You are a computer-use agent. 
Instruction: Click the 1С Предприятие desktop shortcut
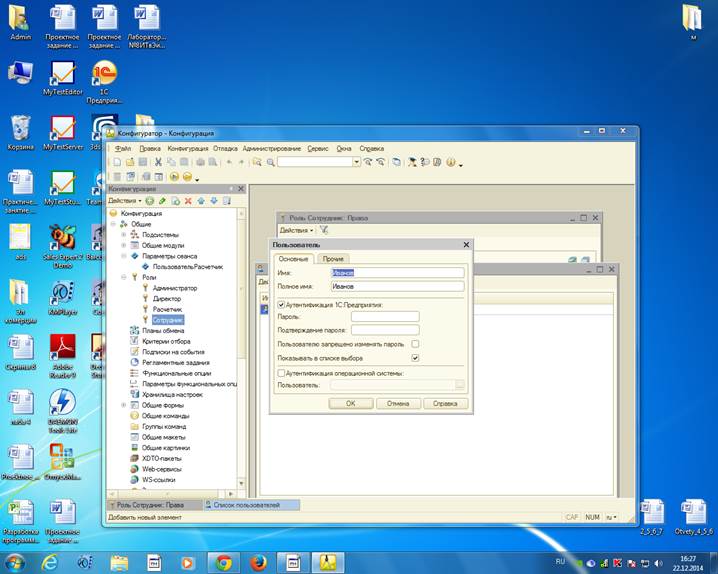(104, 81)
